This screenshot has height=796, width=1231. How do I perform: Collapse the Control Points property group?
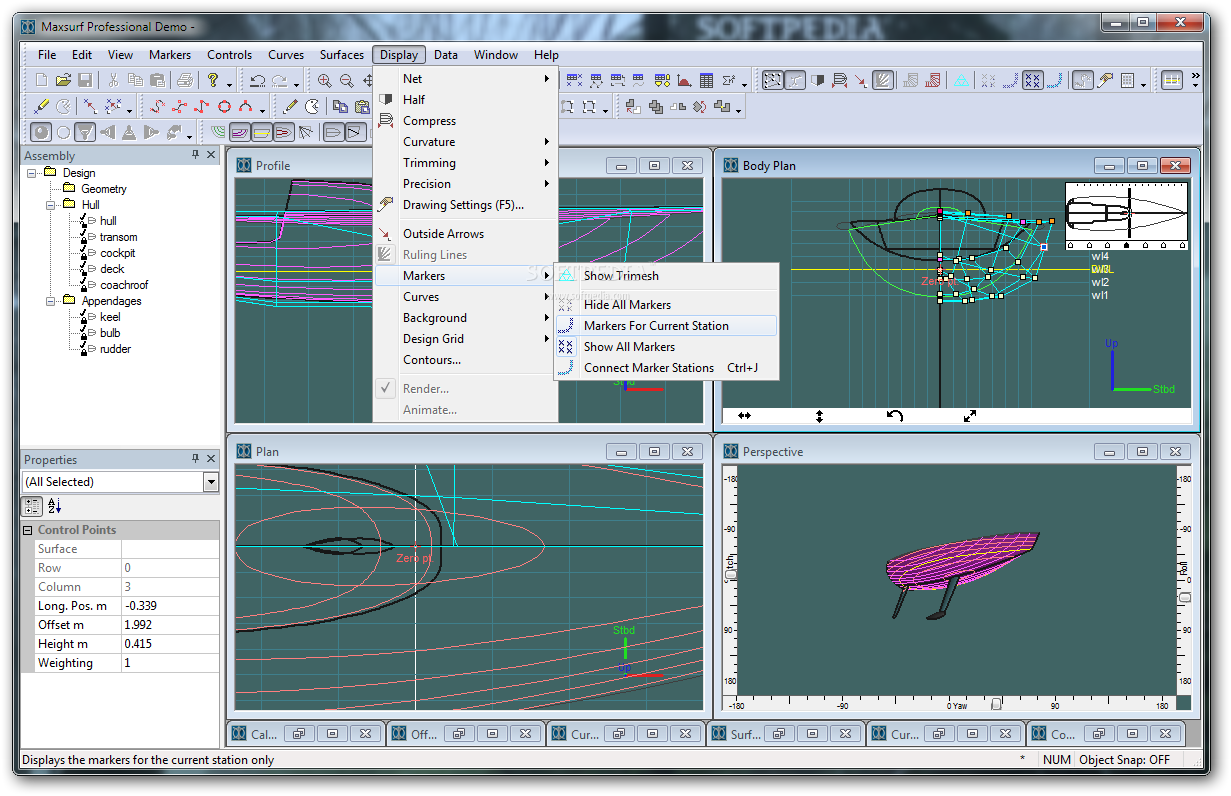click(x=28, y=530)
